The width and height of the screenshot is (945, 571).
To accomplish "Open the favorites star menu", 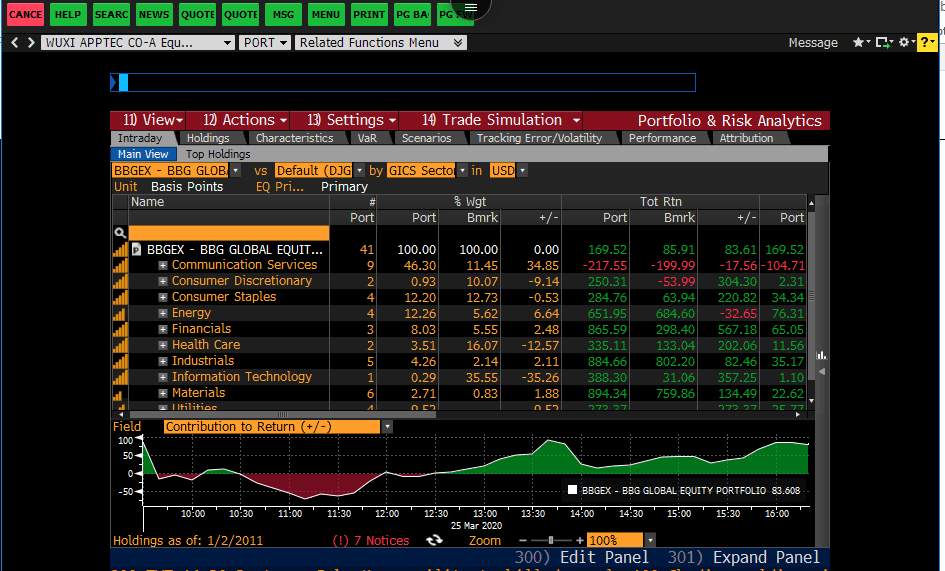I will point(861,42).
